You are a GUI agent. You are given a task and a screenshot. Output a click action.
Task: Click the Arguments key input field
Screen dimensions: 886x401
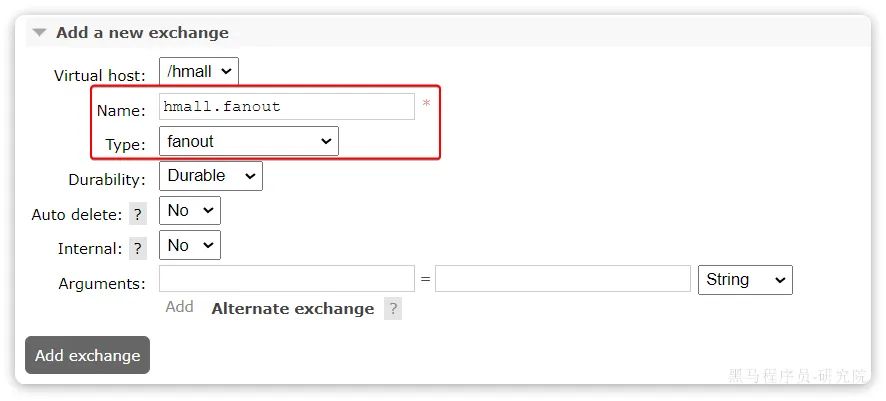(x=286, y=279)
